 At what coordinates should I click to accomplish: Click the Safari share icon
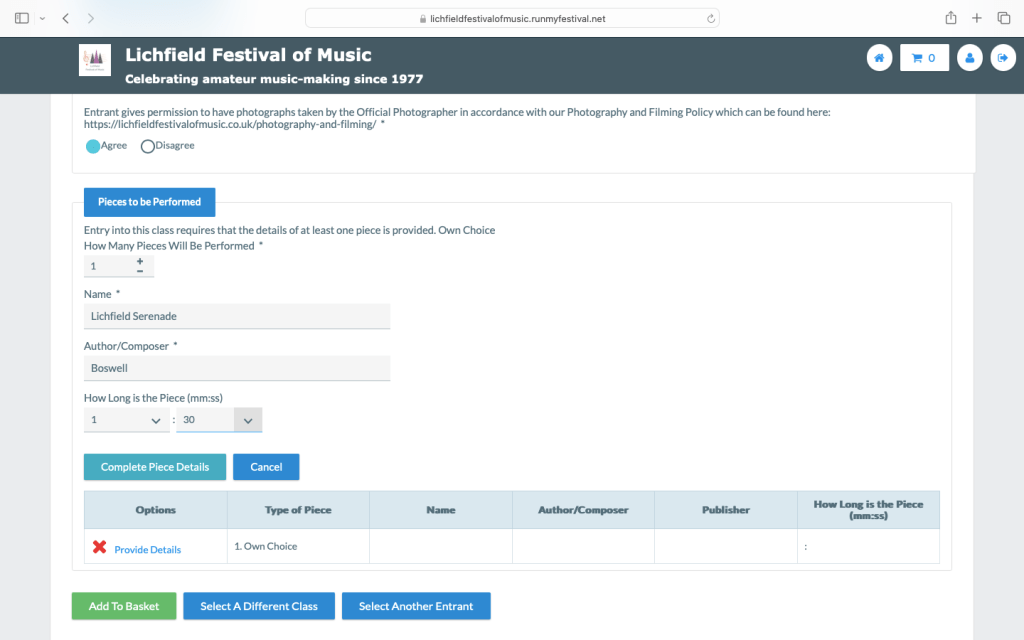(951, 18)
